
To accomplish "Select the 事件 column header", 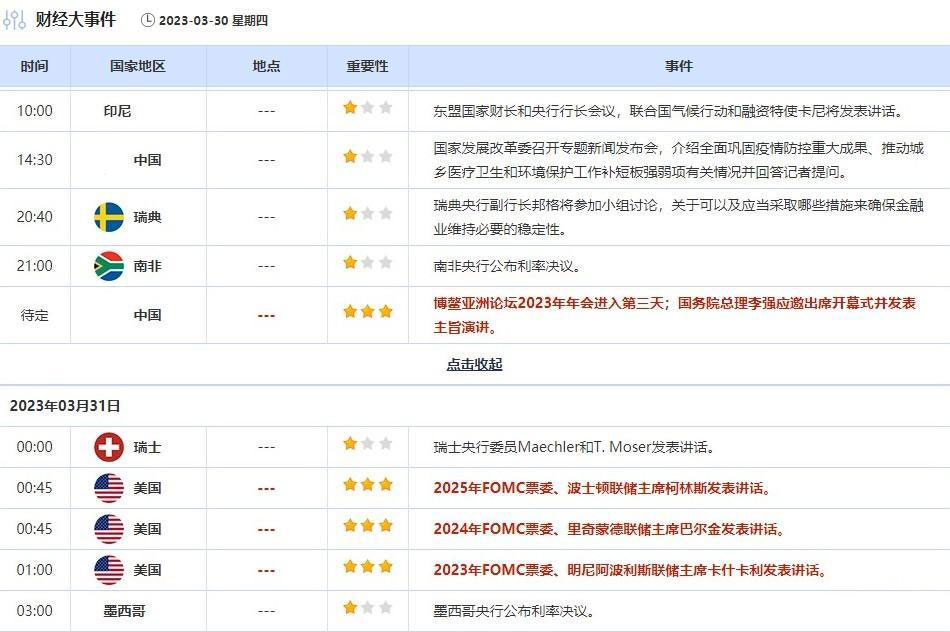I will [x=680, y=65].
